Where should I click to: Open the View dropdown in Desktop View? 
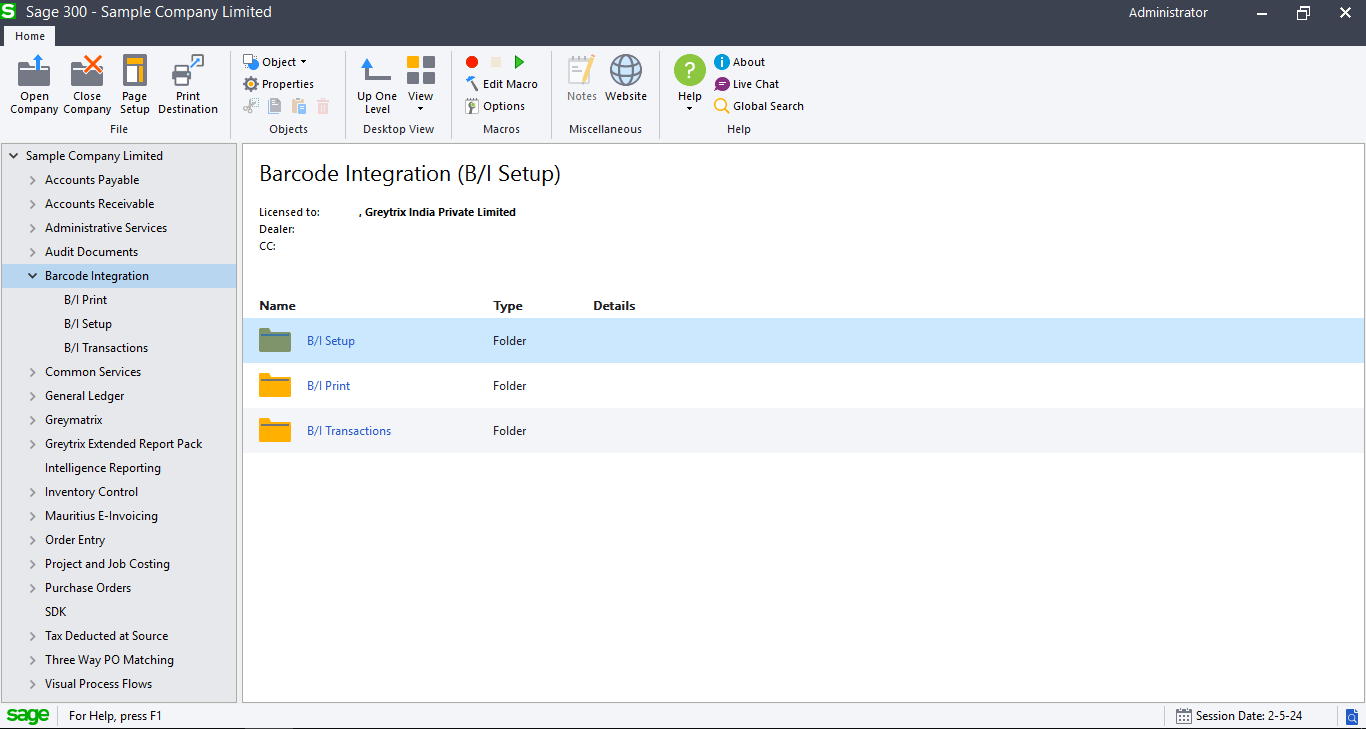[x=420, y=84]
